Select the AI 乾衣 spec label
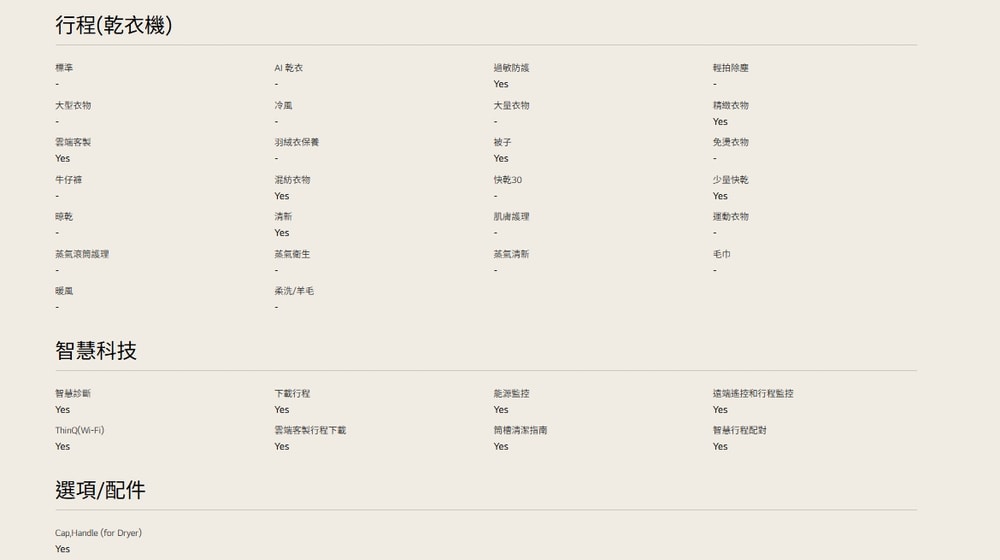Viewport: 1000px width, 560px height. pos(288,68)
